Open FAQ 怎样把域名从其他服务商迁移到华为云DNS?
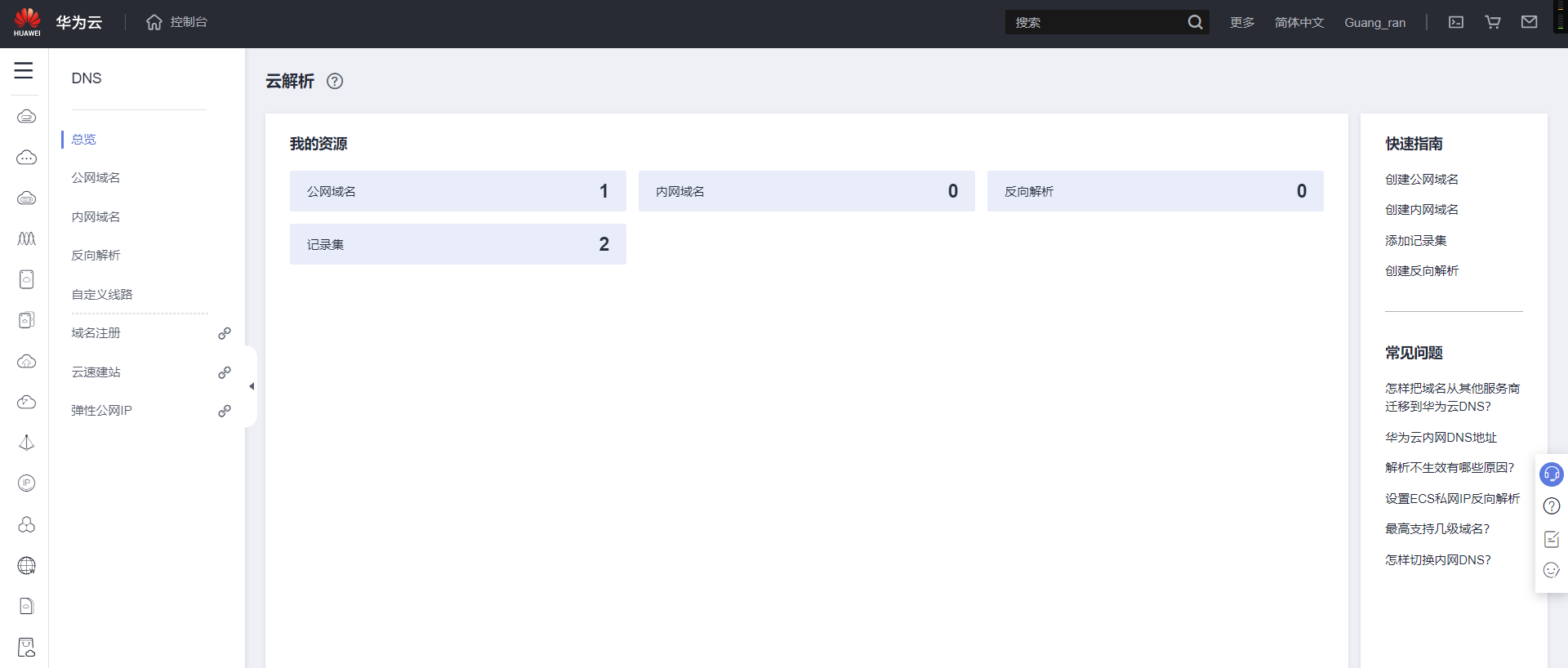This screenshot has height=668, width=1568. coord(1453,398)
